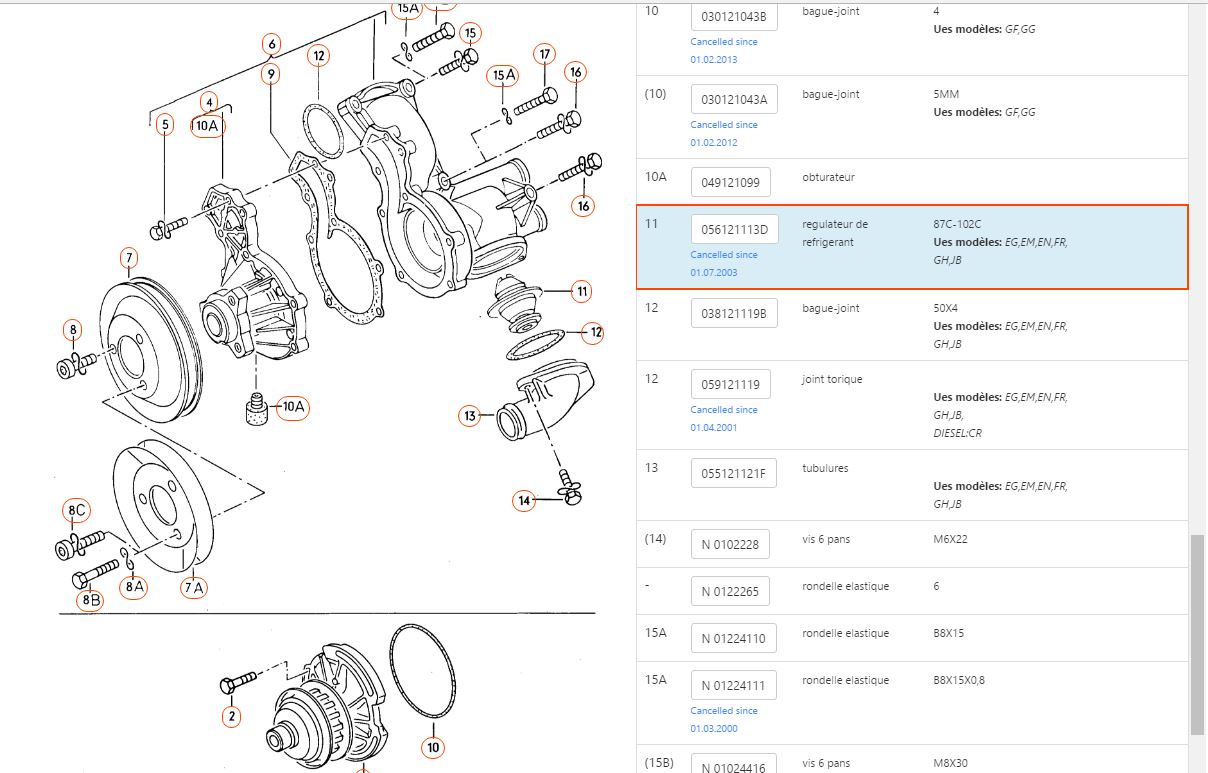Click callout 9 in the diagram

(x=272, y=74)
